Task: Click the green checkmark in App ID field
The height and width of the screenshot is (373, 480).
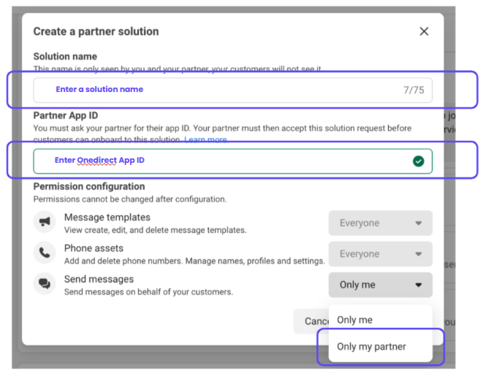Action: pyautogui.click(x=418, y=161)
